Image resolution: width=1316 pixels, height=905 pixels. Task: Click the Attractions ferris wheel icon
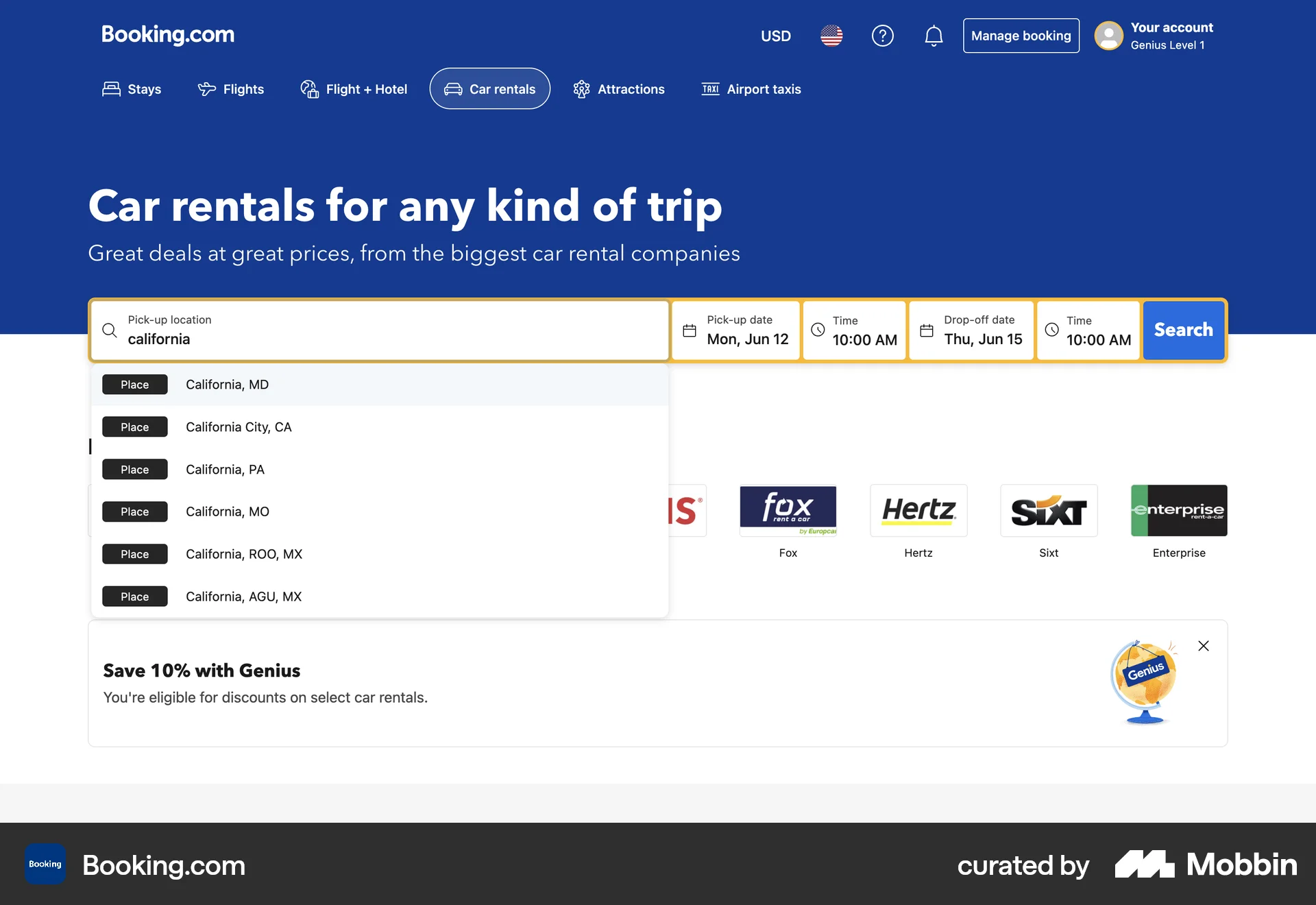pyautogui.click(x=581, y=88)
